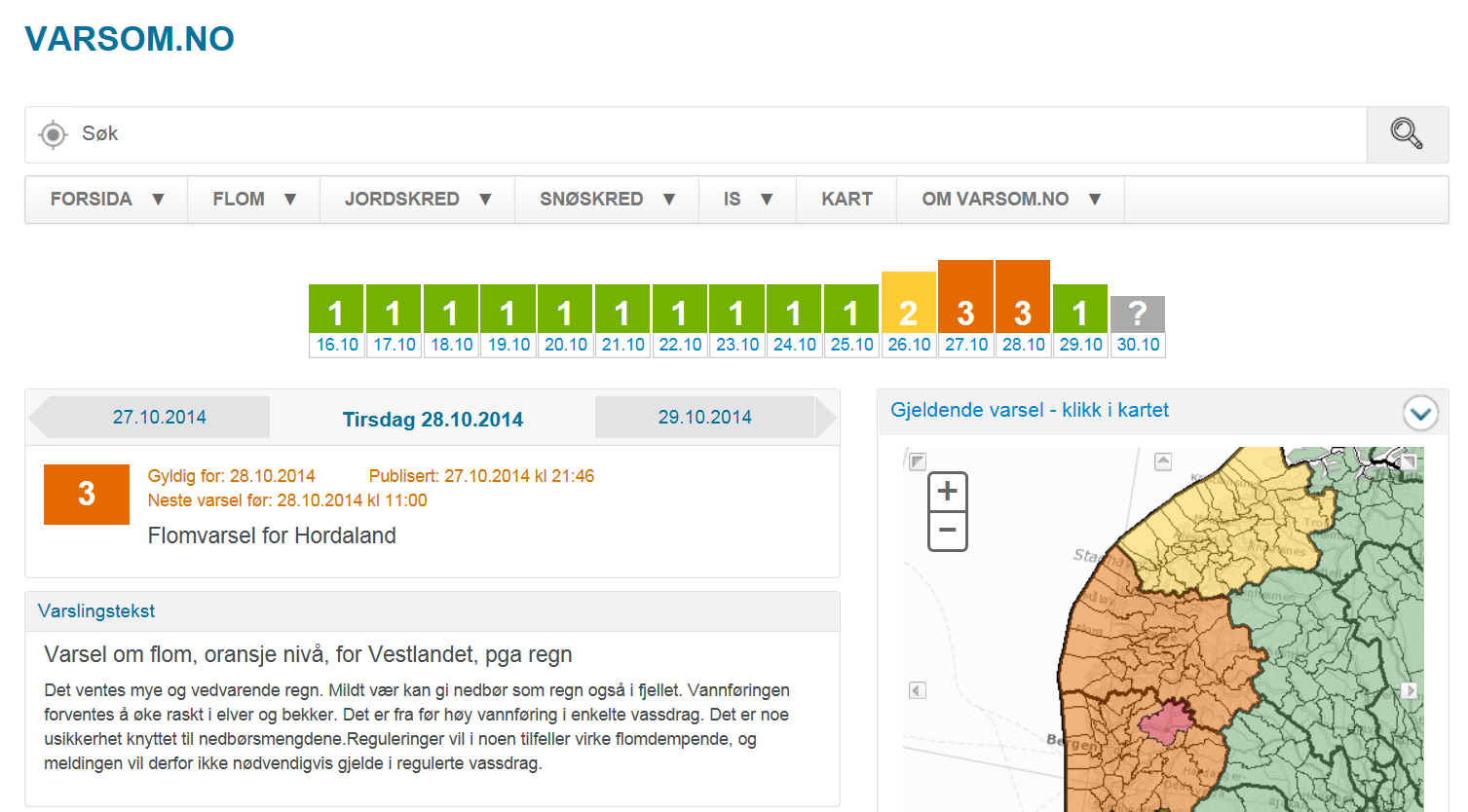Open the IS dropdown menu
This screenshot has width=1468, height=812.
pos(748,200)
